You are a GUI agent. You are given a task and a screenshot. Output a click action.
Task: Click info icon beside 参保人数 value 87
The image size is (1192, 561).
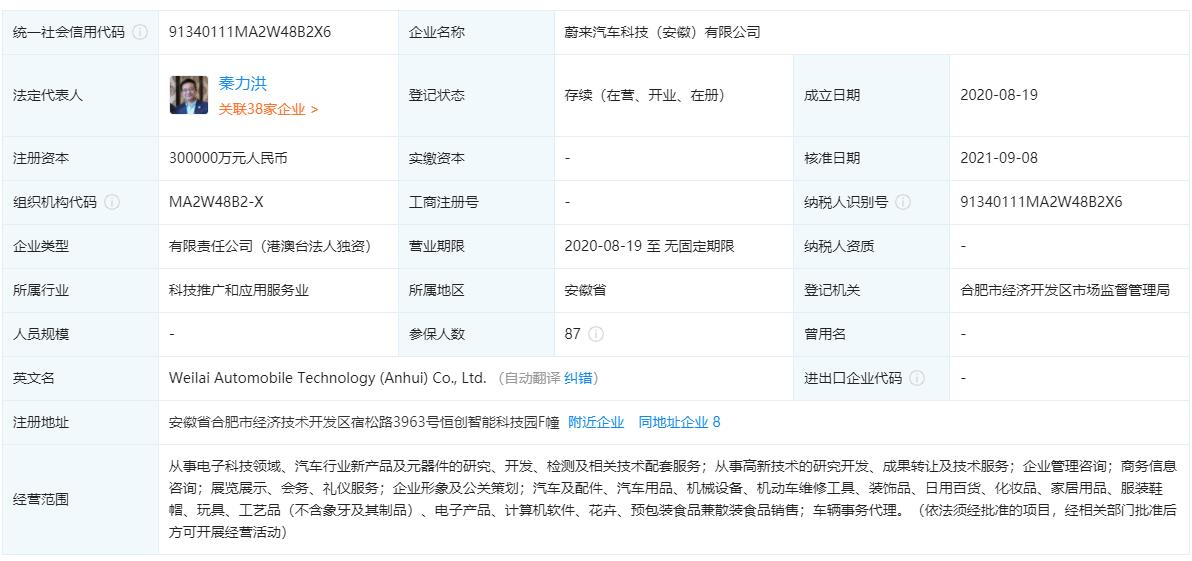[596, 334]
